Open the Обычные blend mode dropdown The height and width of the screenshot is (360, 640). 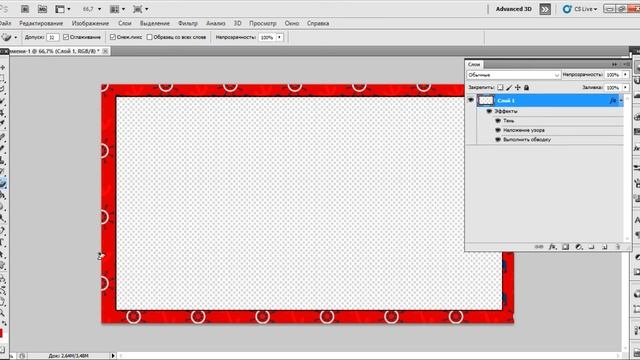tap(513, 75)
